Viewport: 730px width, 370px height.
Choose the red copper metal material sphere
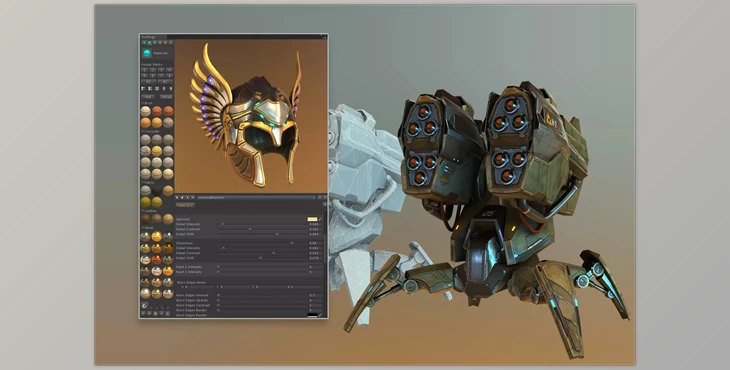(x=157, y=259)
